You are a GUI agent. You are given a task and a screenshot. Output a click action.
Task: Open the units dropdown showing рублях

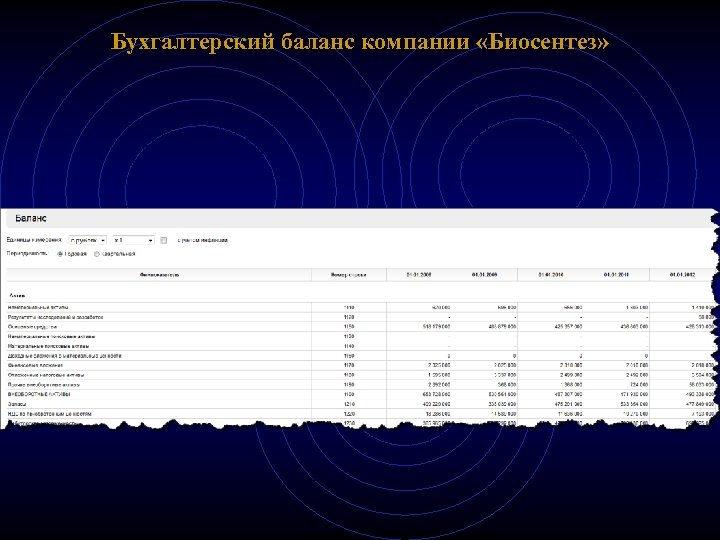[x=87, y=240]
